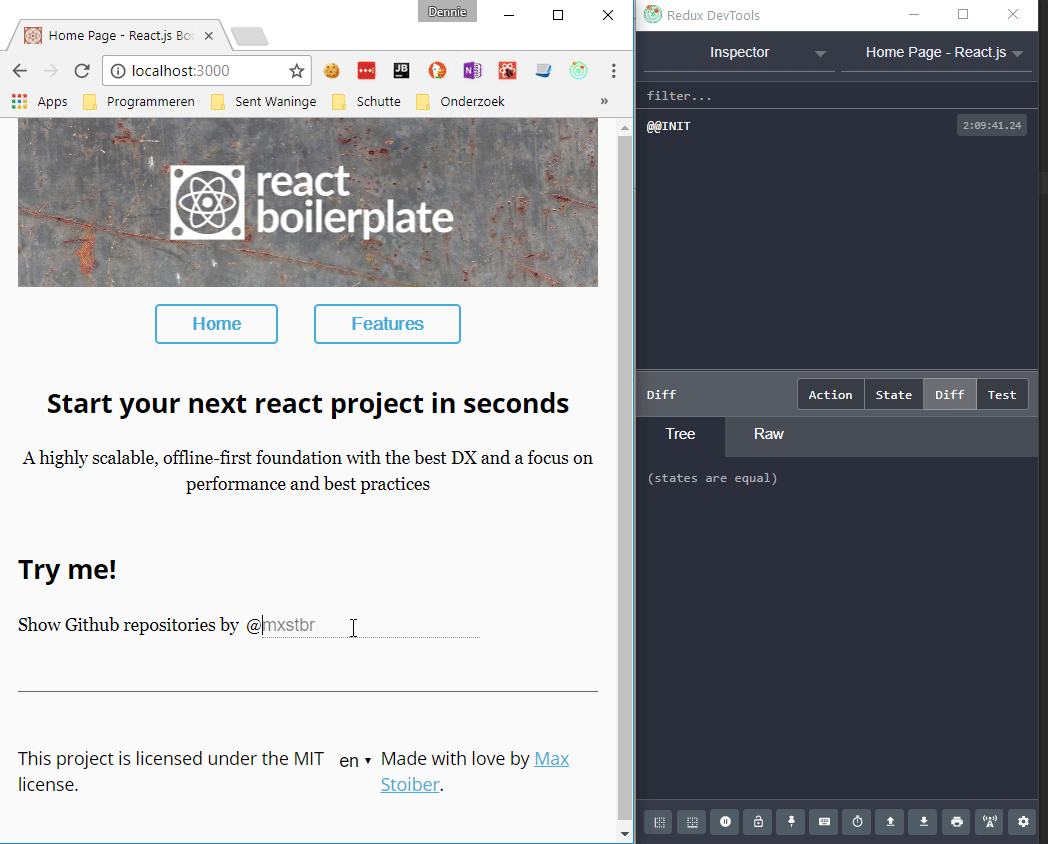Open the DuckDuckGo extension
This screenshot has width=1048, height=844.
point(437,70)
